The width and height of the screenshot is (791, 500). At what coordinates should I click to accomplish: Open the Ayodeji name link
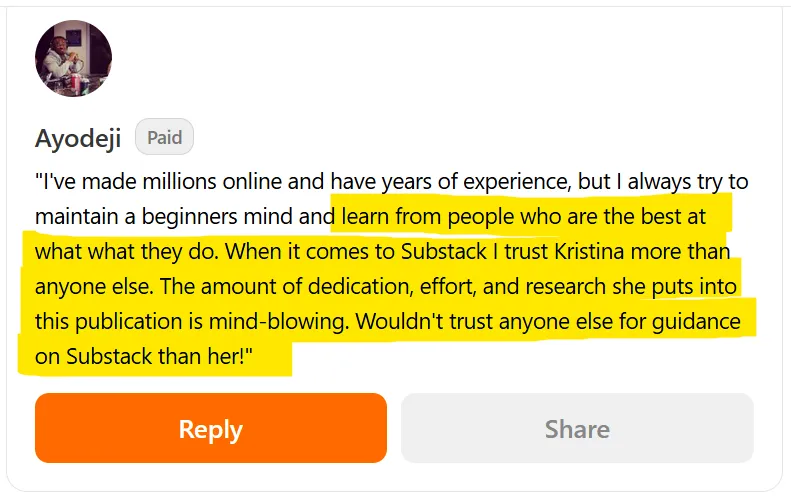click(78, 138)
